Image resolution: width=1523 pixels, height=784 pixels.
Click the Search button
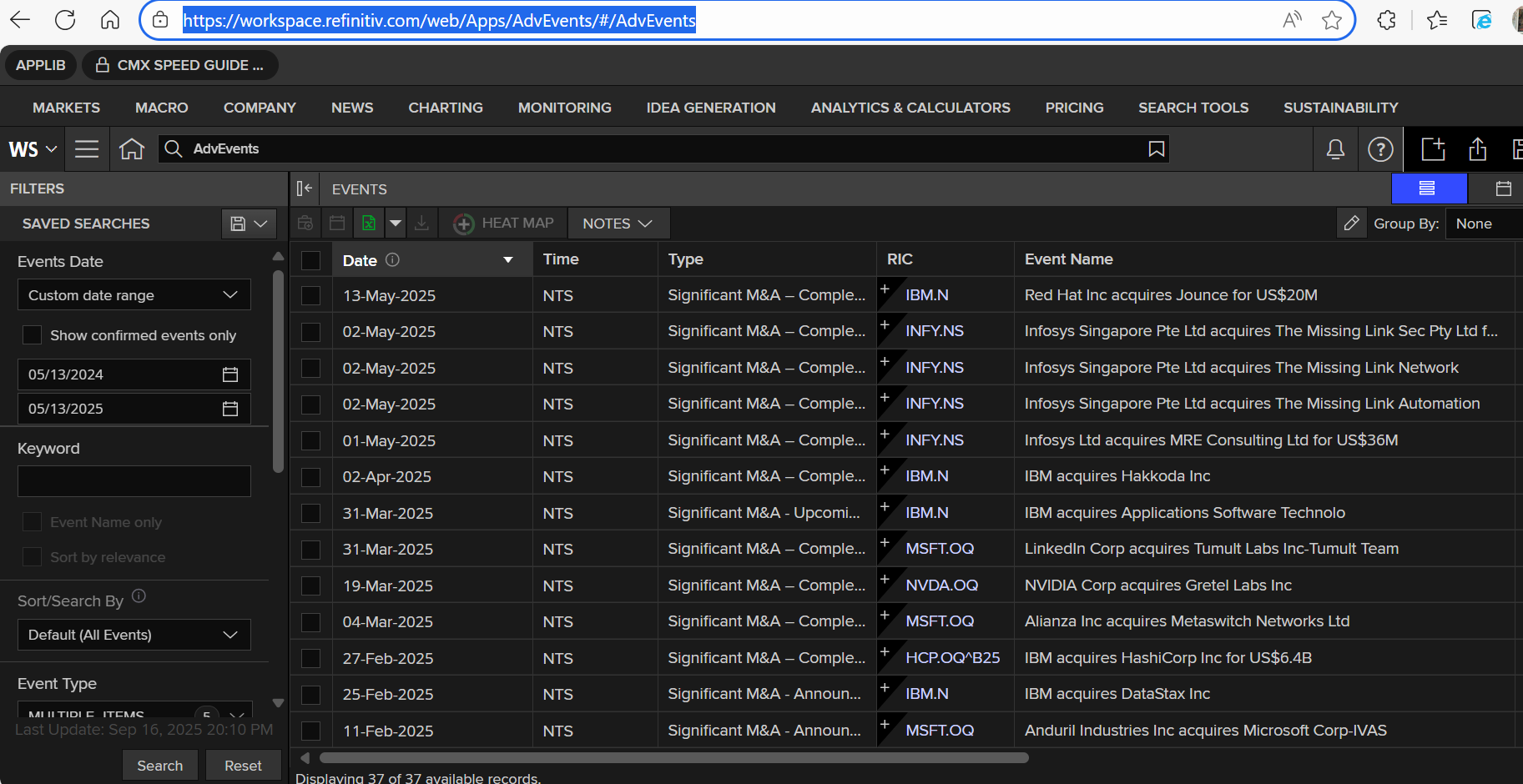point(159,766)
